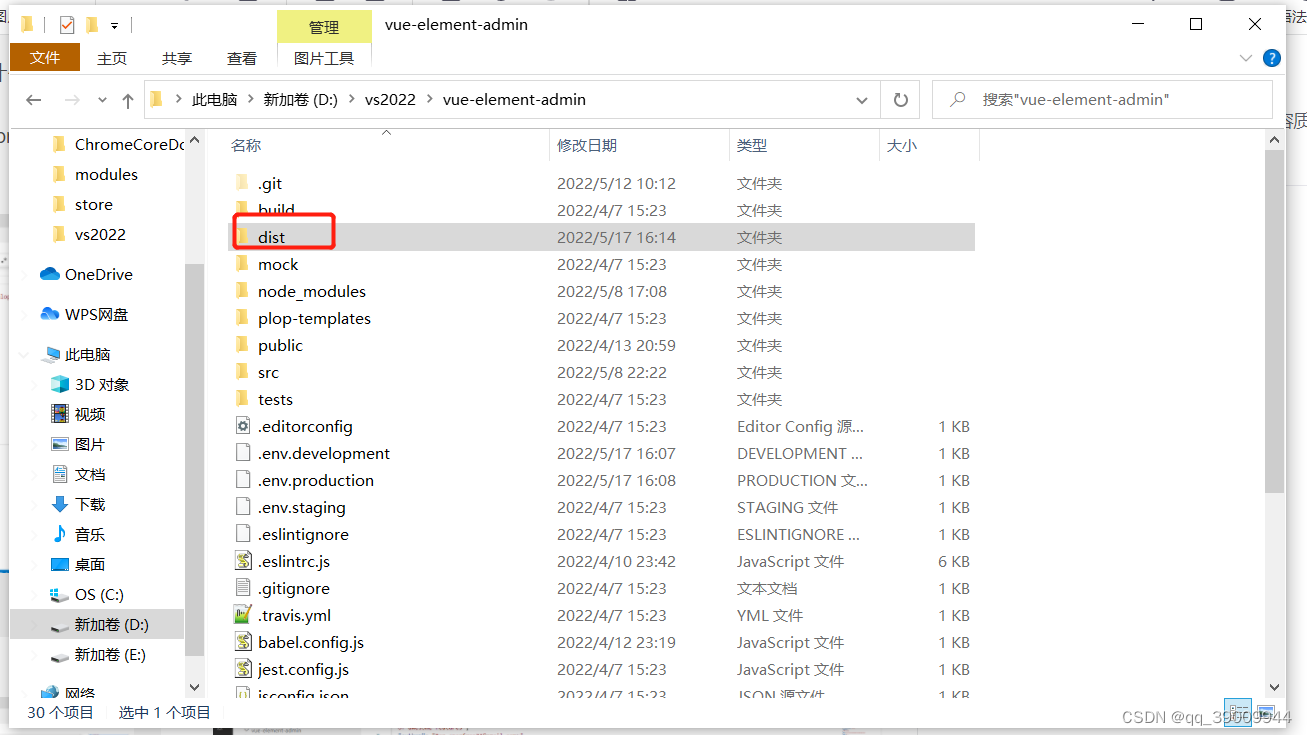Refresh the current folder view
This screenshot has height=735, width=1307.
coord(900,100)
